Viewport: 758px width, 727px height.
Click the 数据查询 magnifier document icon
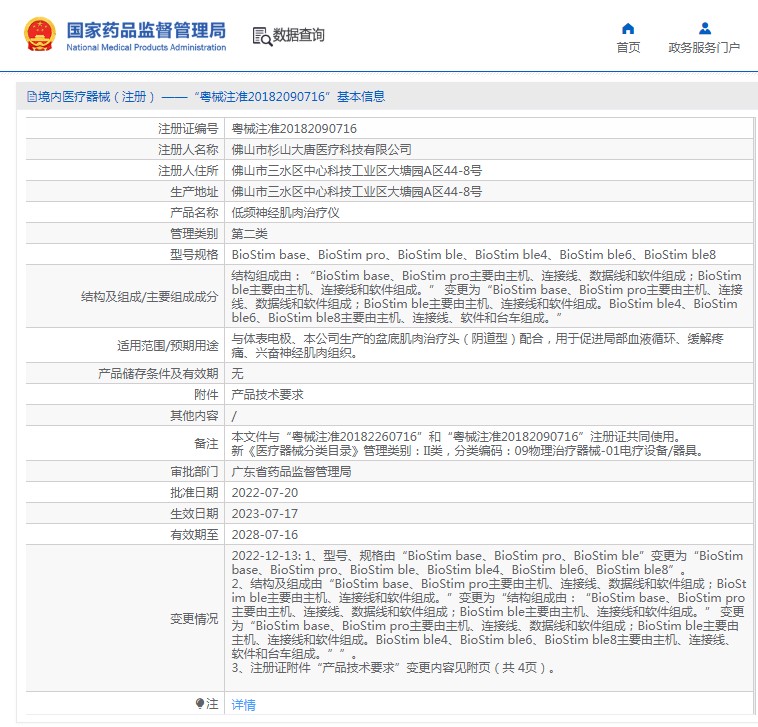tap(262, 36)
